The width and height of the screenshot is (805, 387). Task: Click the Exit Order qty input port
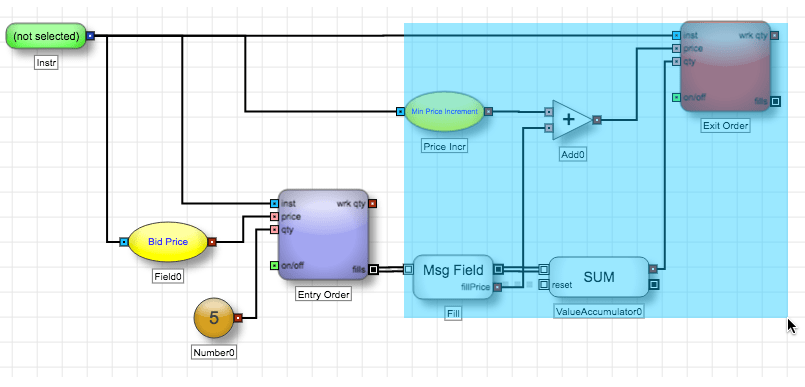pos(676,62)
